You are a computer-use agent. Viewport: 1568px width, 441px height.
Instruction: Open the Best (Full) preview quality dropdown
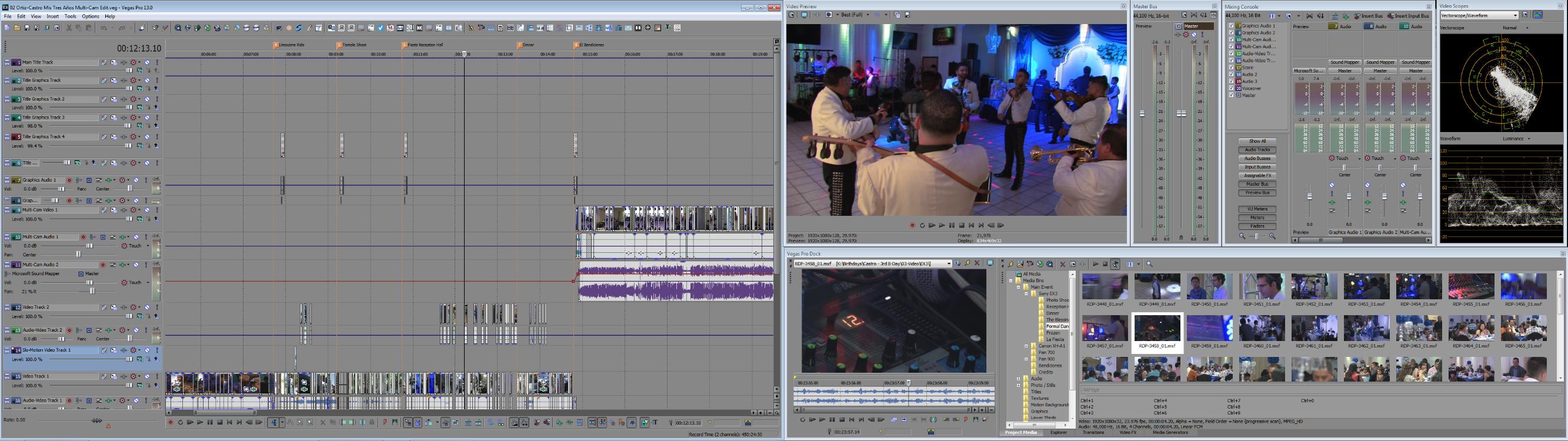pyautogui.click(x=855, y=15)
